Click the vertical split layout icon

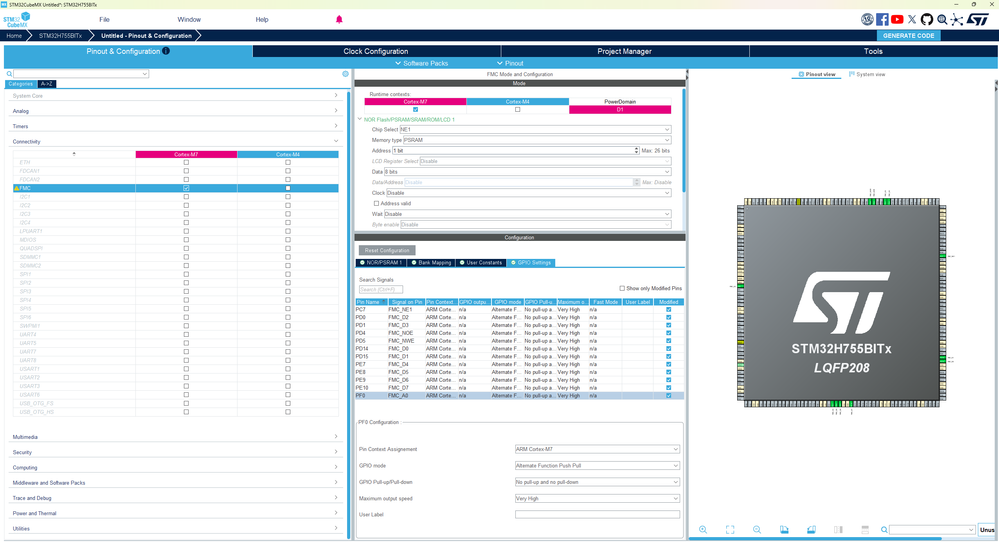point(838,530)
